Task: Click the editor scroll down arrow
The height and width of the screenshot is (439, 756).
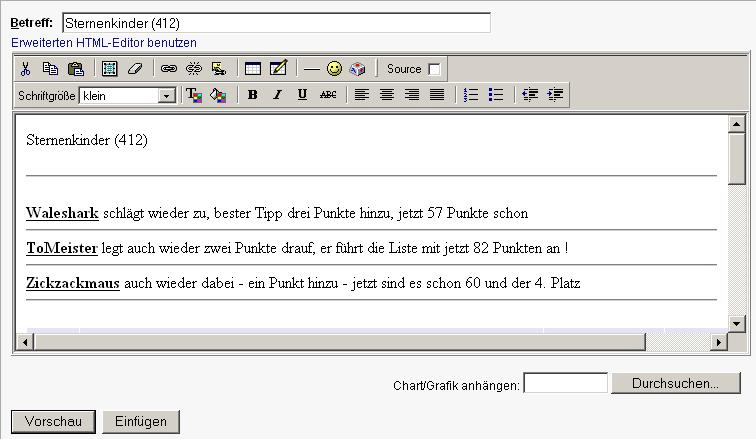Action: coord(736,323)
